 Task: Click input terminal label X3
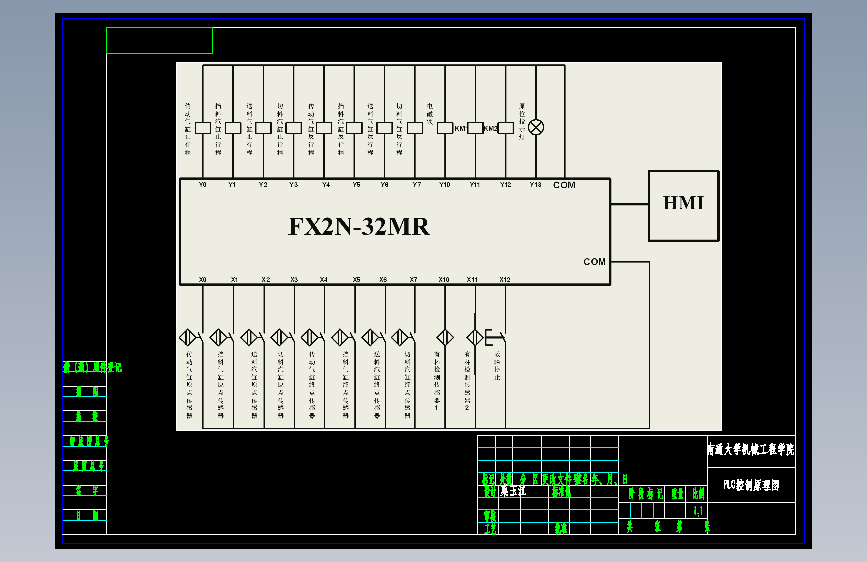click(x=294, y=280)
